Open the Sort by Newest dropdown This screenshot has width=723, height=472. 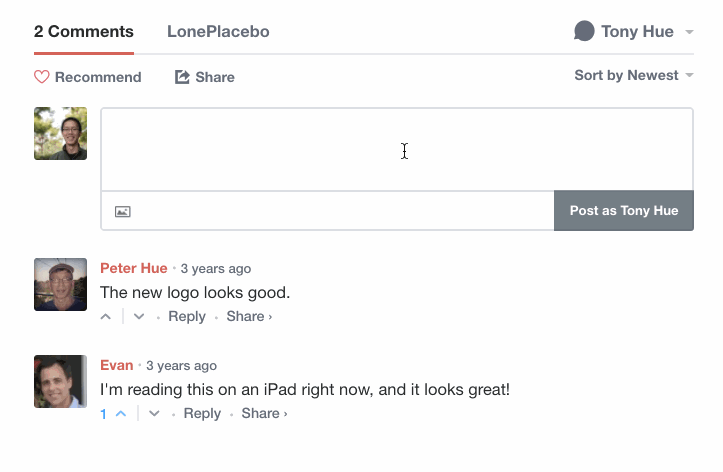click(x=634, y=75)
